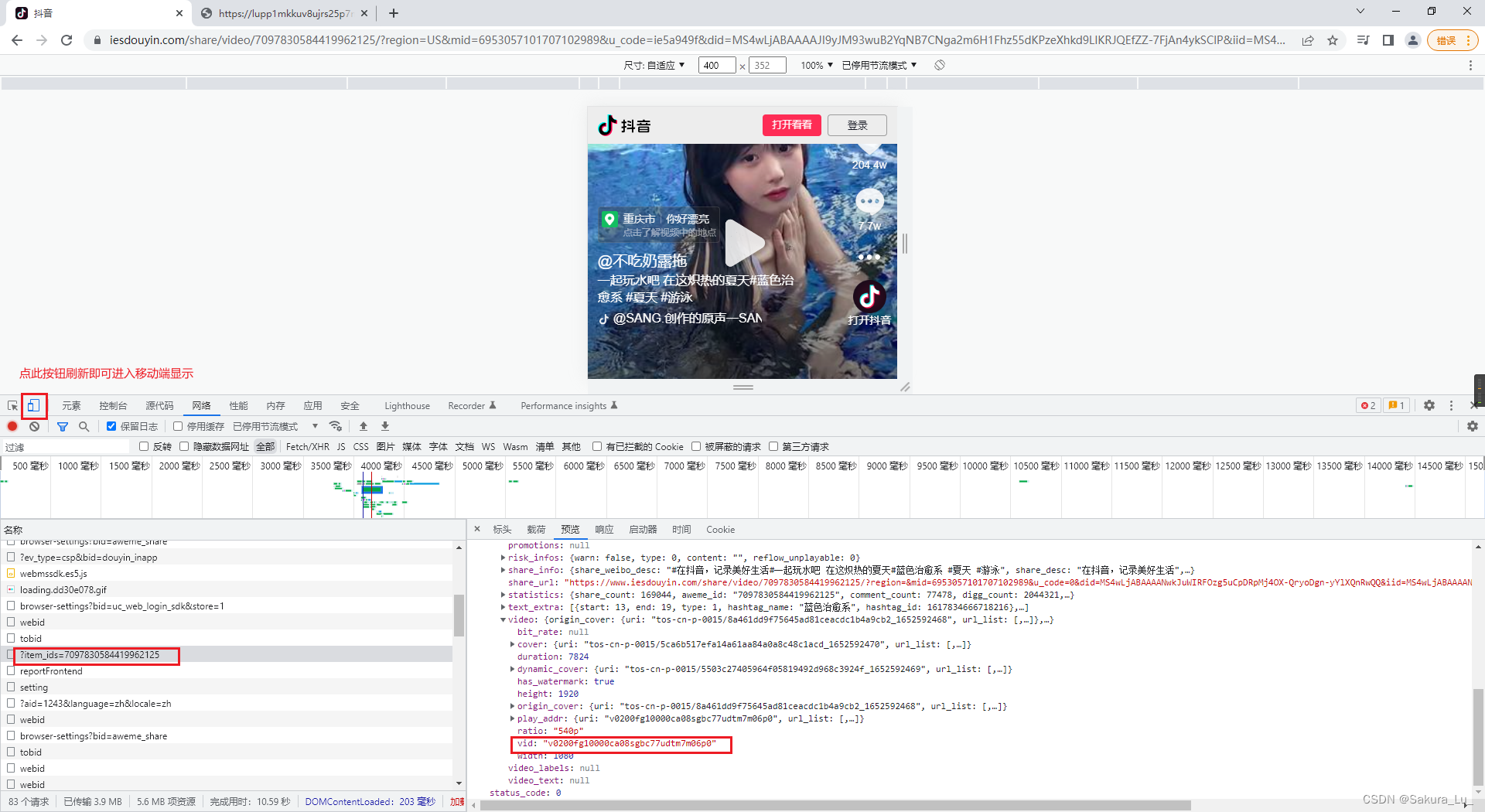This screenshot has height=812, width=1485.
Task: Expand the play_addr node
Action: pos(512,718)
